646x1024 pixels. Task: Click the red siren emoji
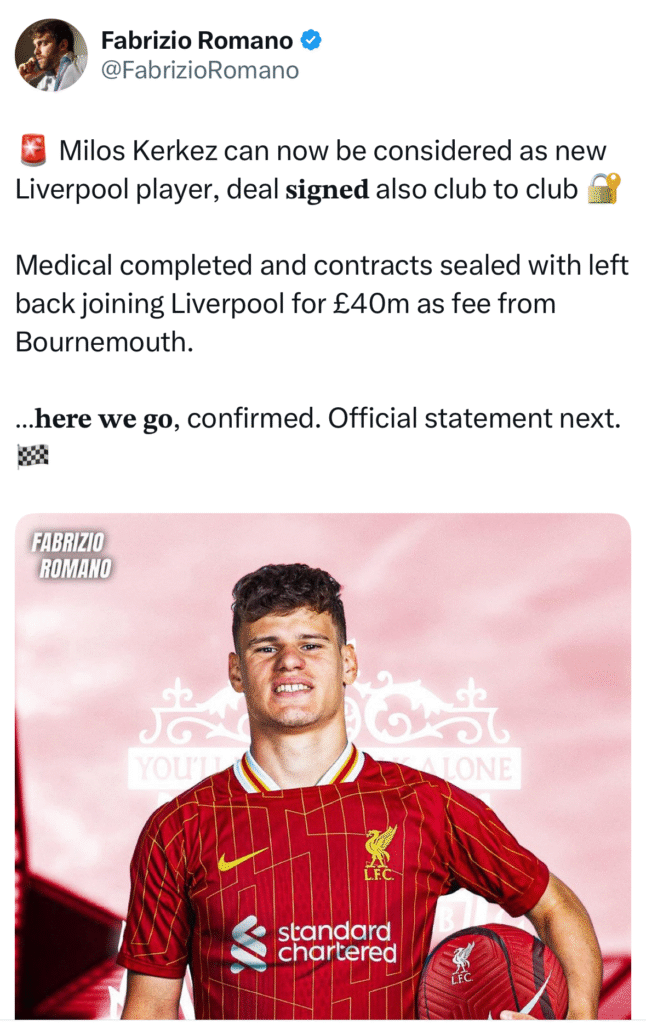(33, 150)
